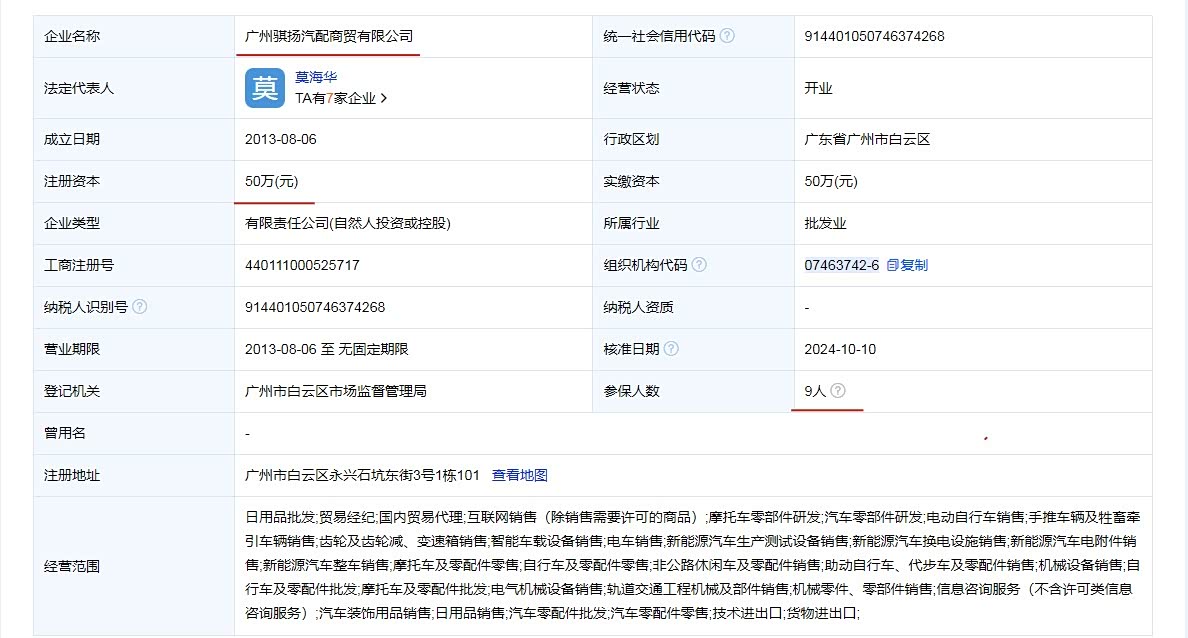Click help icon beside 组织机构代码 label

click(x=699, y=265)
